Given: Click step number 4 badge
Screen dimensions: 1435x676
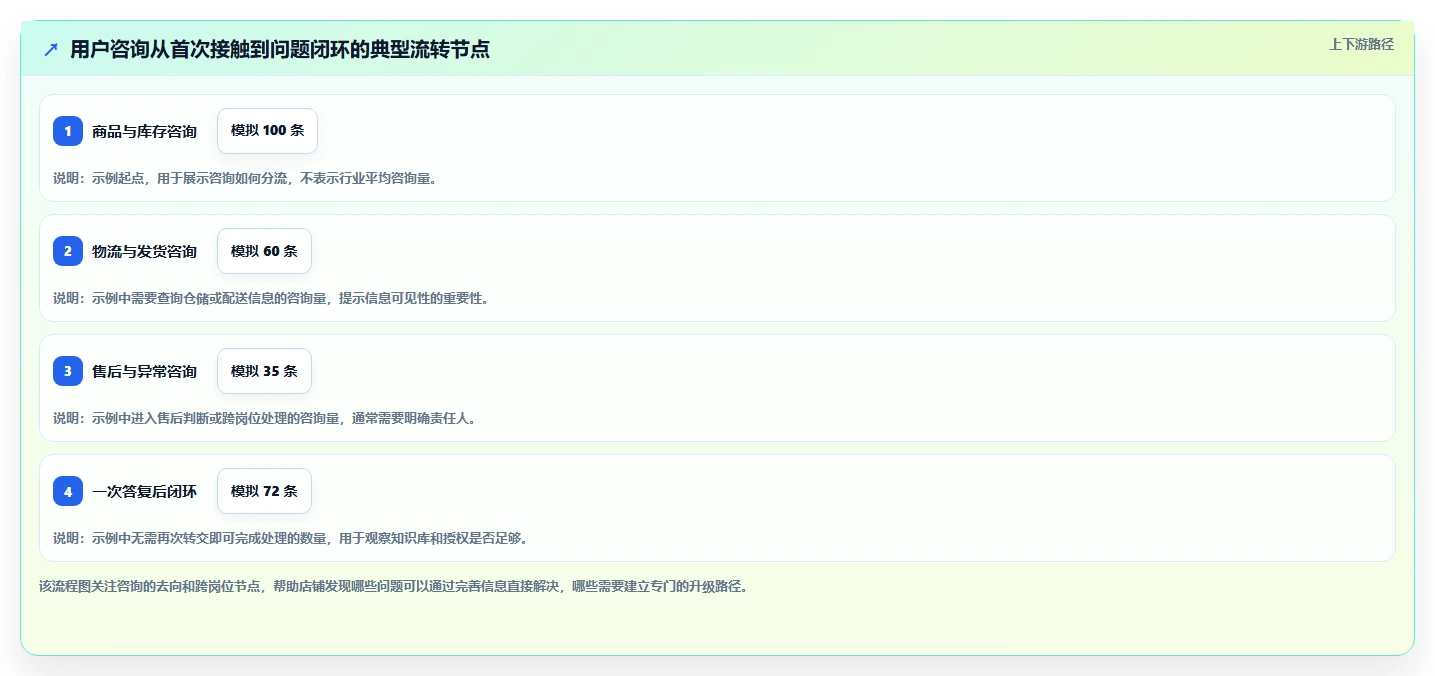Looking at the screenshot, I should pyautogui.click(x=68, y=491).
